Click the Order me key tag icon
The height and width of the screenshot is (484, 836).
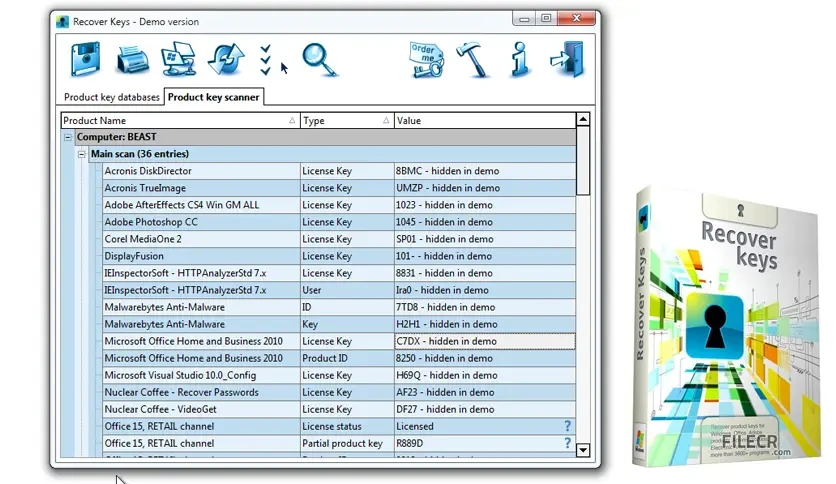click(427, 60)
